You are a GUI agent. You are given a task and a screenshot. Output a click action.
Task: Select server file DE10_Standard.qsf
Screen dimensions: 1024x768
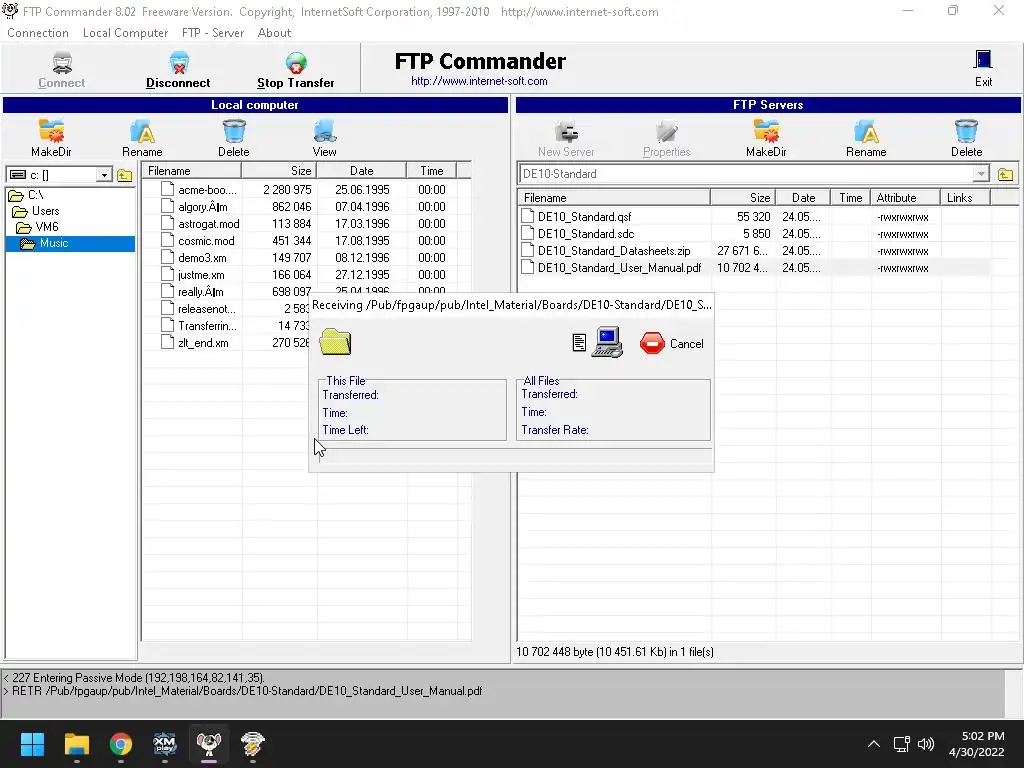(x=584, y=217)
